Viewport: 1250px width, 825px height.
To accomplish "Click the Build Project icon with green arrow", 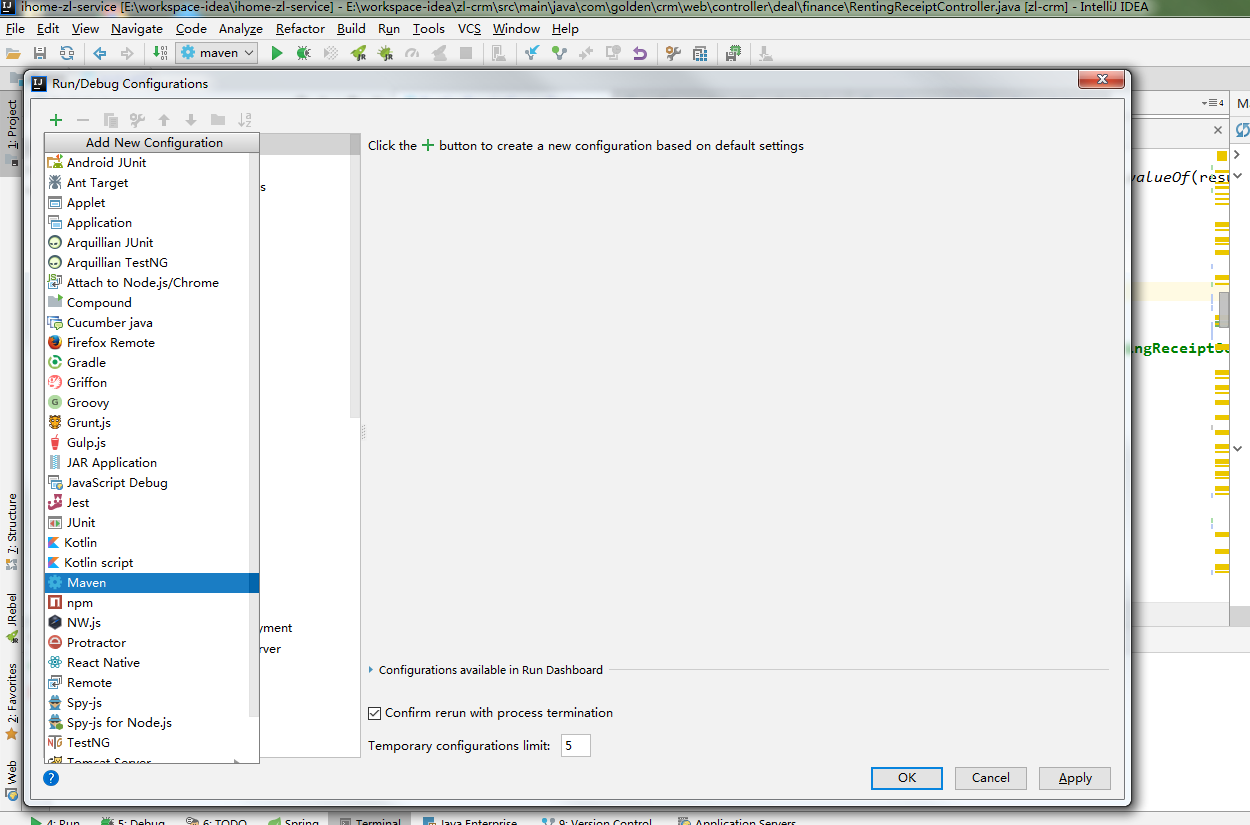I will 161,53.
